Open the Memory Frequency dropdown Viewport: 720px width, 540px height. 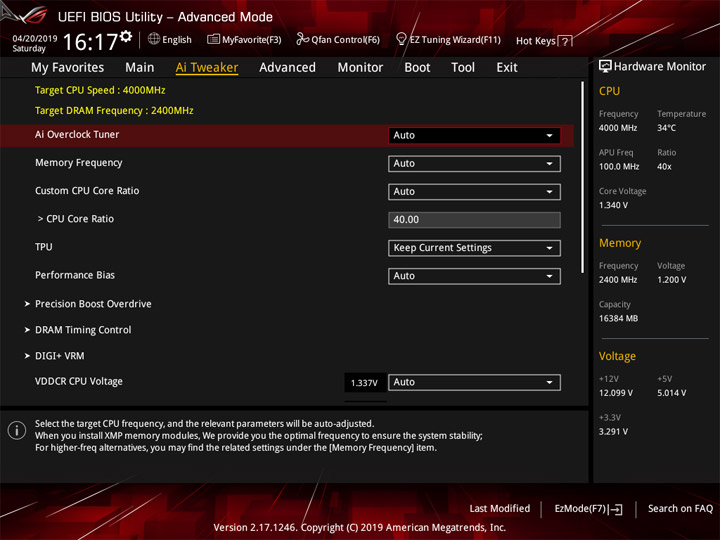474,163
